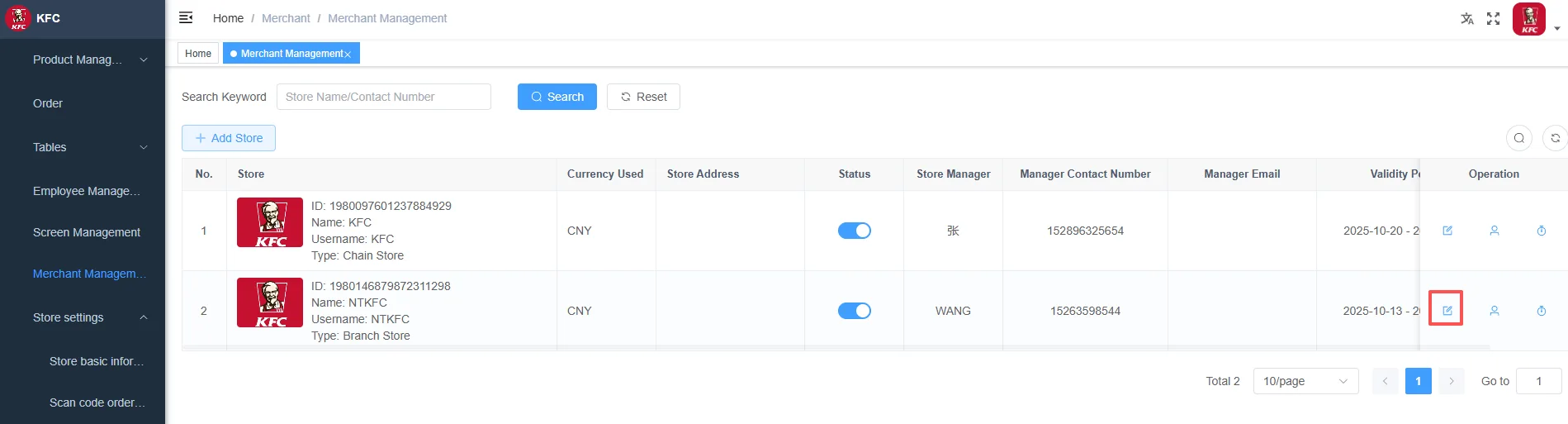Go to the next page arrow

pos(1451,381)
